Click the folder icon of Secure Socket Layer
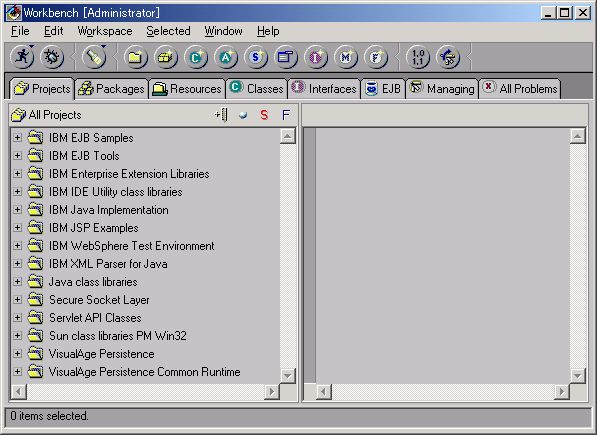 coord(35,299)
